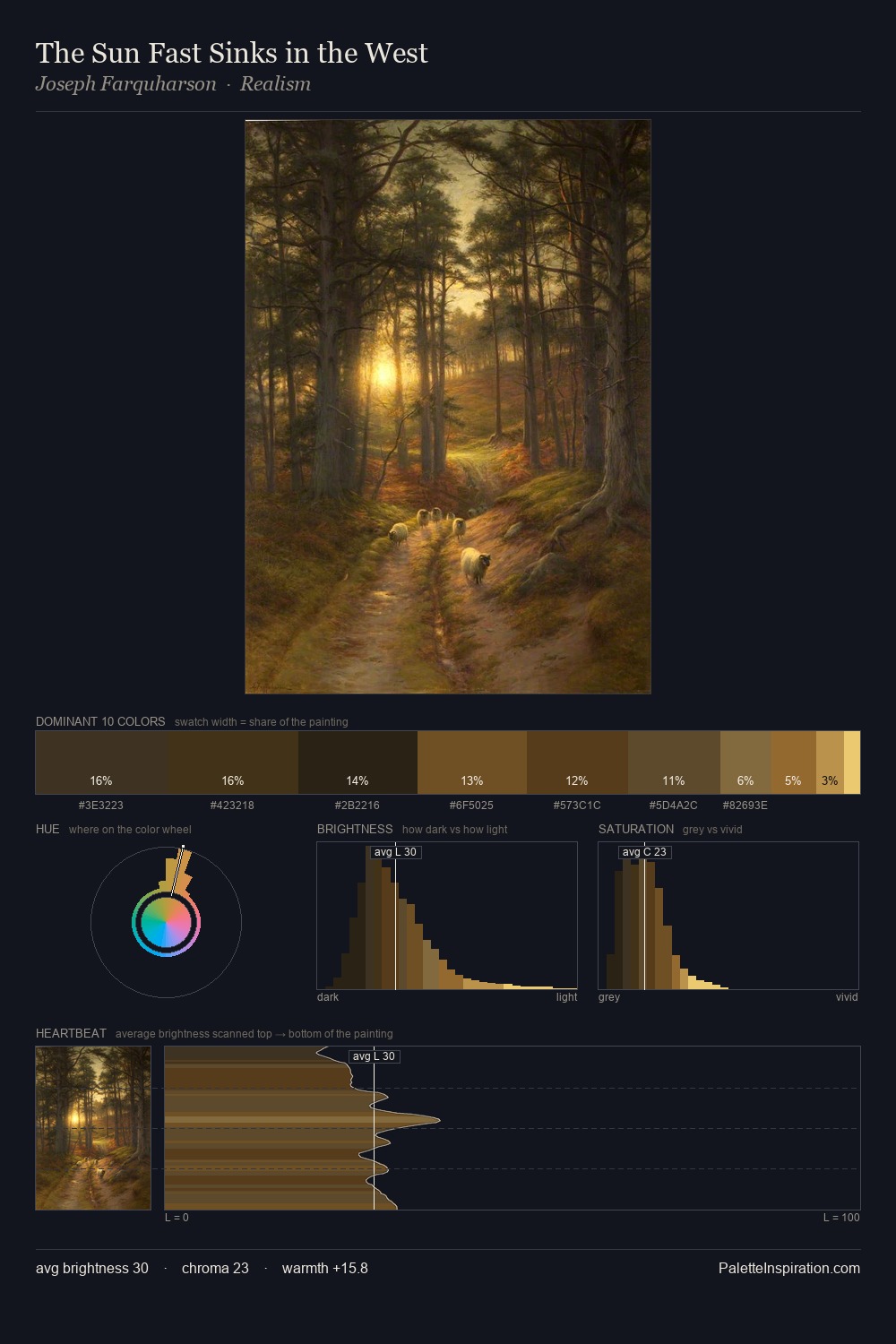The width and height of the screenshot is (896, 1344).
Task: Click the L = 100 heartbeat axis label
Action: click(841, 1218)
